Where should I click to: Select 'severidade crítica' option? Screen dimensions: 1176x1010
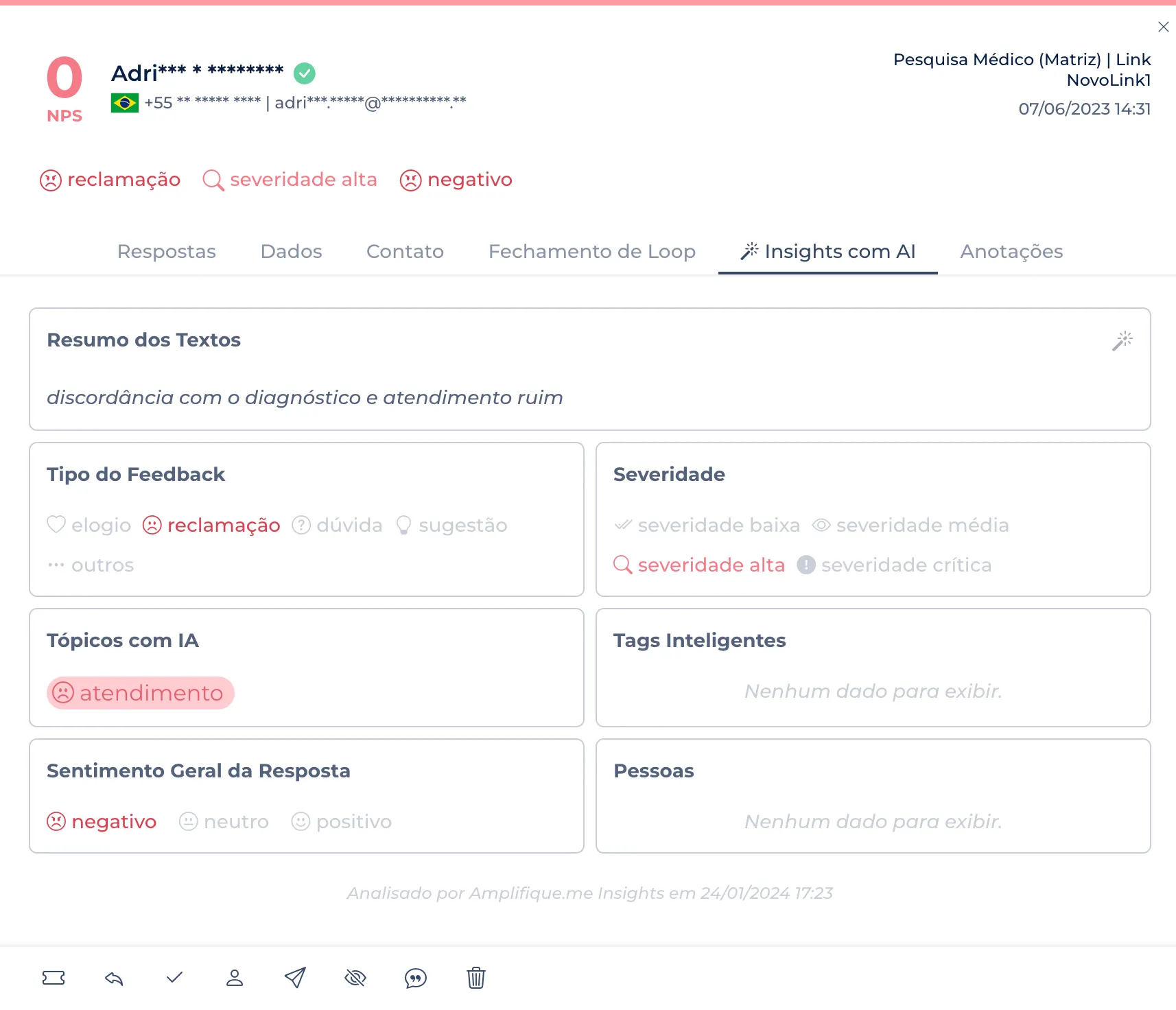894,565
